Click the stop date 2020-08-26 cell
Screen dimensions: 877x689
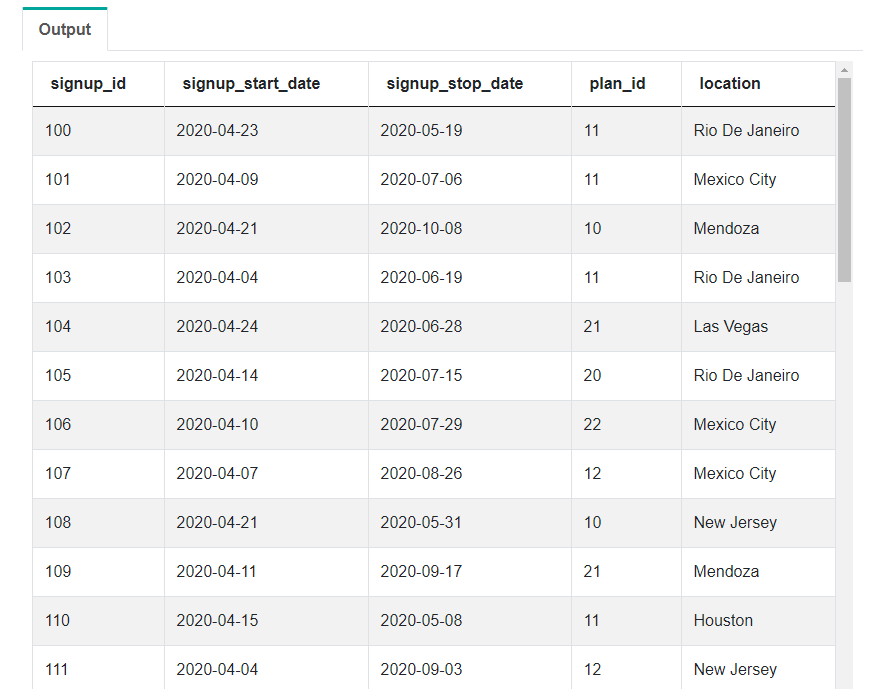[470, 474]
